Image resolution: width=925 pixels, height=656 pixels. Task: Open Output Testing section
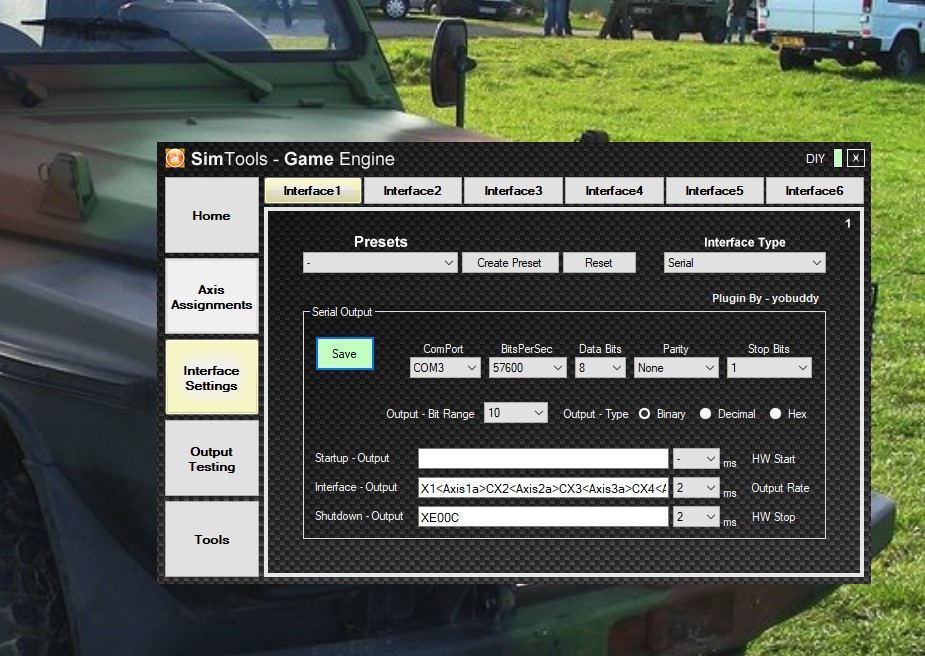pyautogui.click(x=212, y=458)
